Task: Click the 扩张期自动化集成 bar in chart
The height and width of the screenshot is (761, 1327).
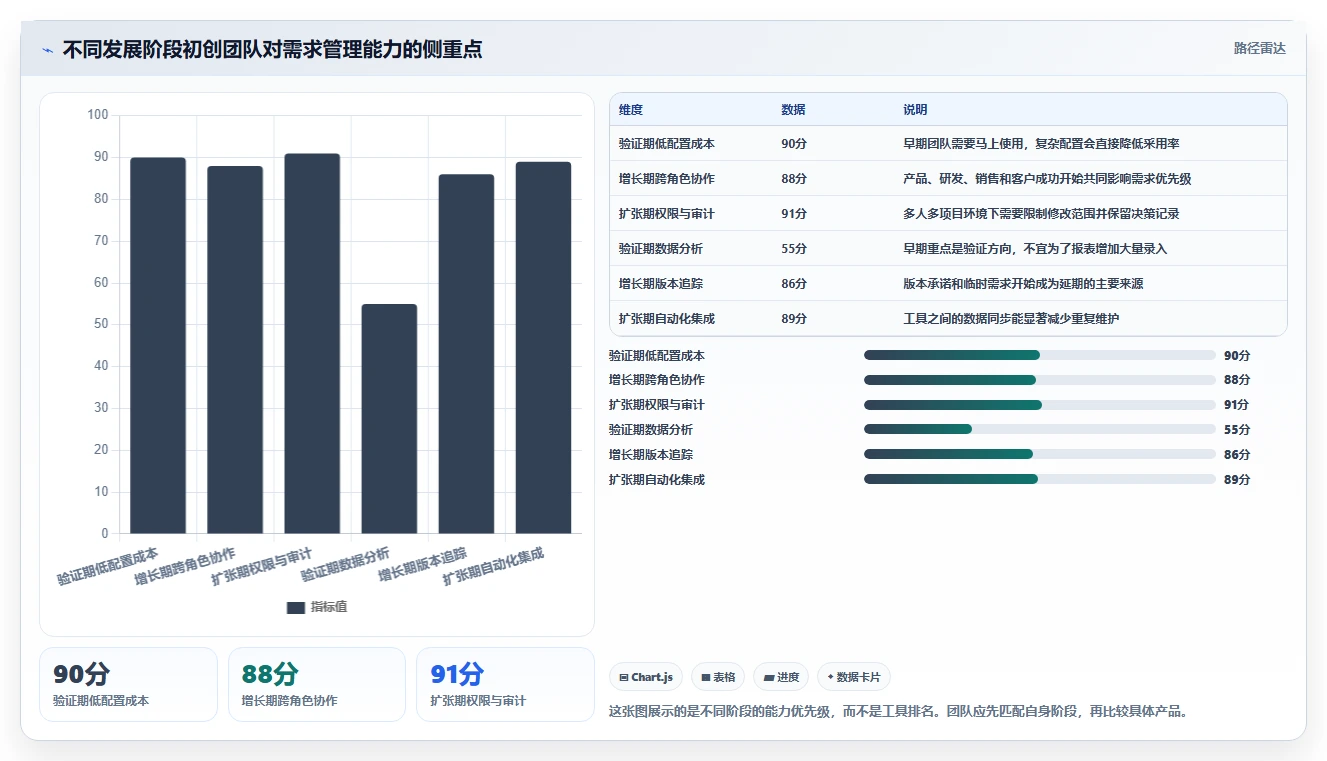Action: (543, 347)
